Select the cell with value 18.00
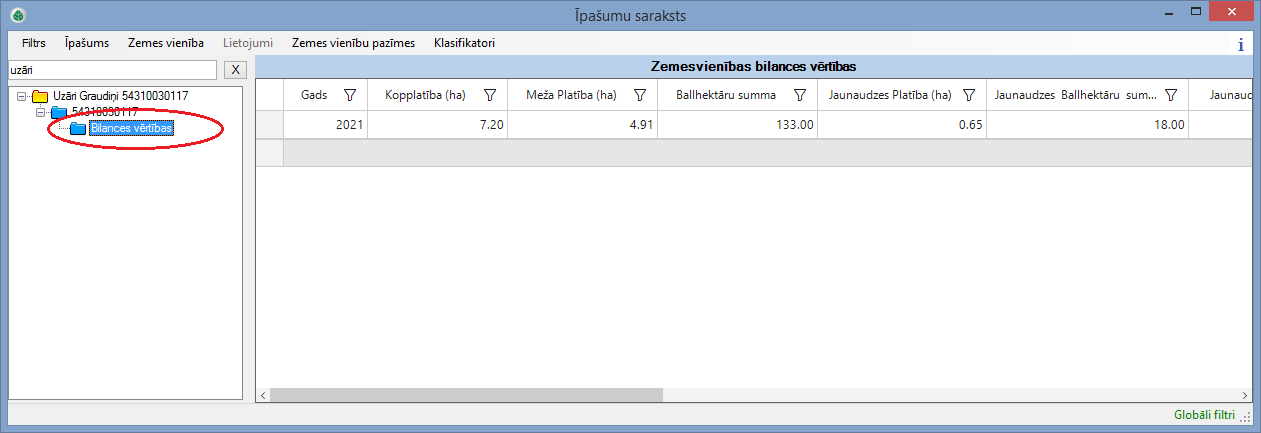The height and width of the screenshot is (433, 1261). tap(1087, 125)
